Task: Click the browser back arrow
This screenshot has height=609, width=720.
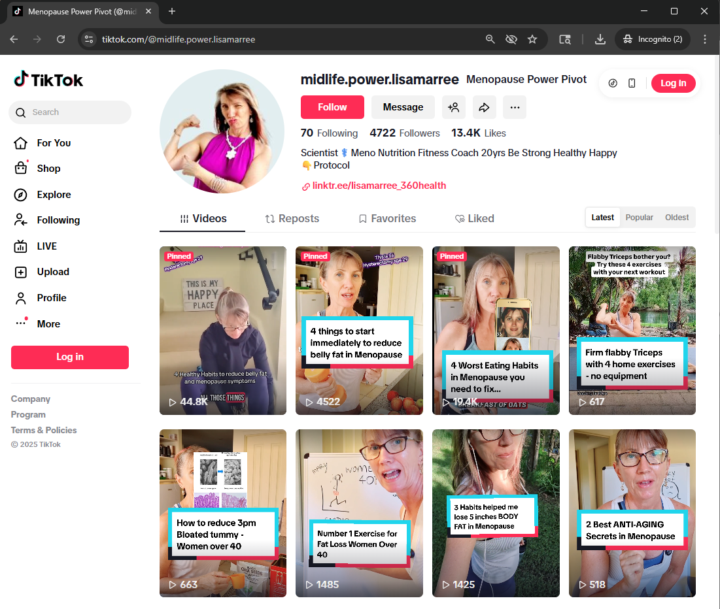Action: [14, 39]
